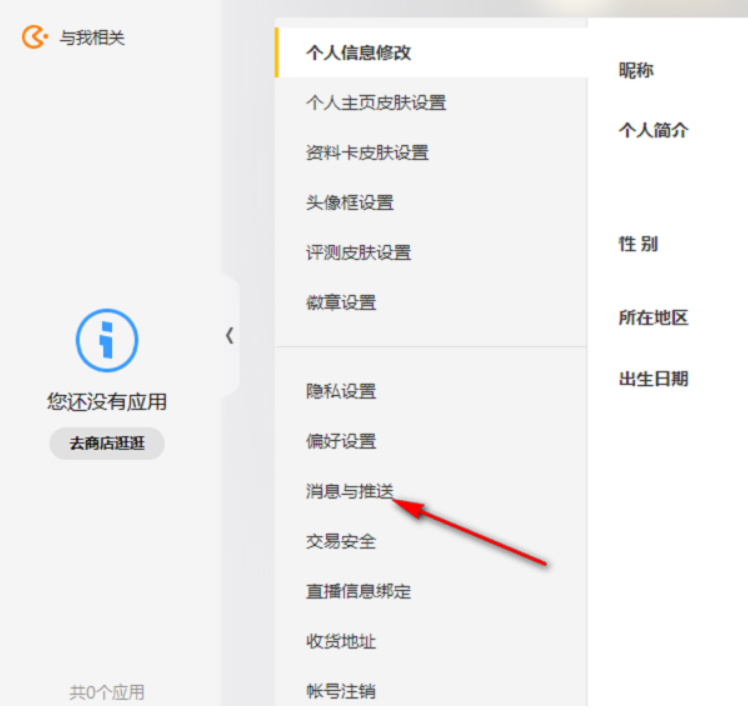Go to 收货地址 page
The width and height of the screenshot is (748, 712).
coord(341,641)
